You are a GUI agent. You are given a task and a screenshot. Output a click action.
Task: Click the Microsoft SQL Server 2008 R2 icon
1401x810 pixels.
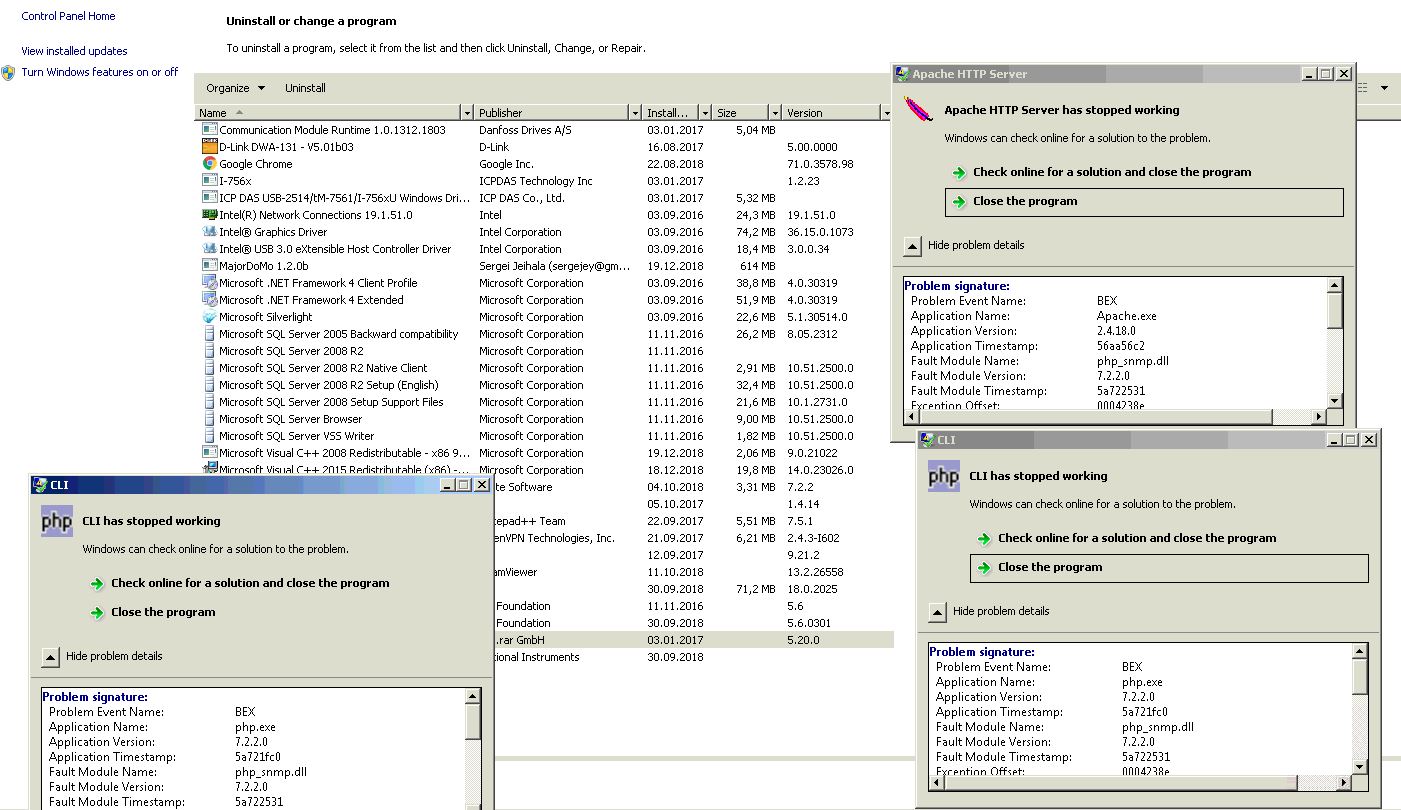click(209, 351)
